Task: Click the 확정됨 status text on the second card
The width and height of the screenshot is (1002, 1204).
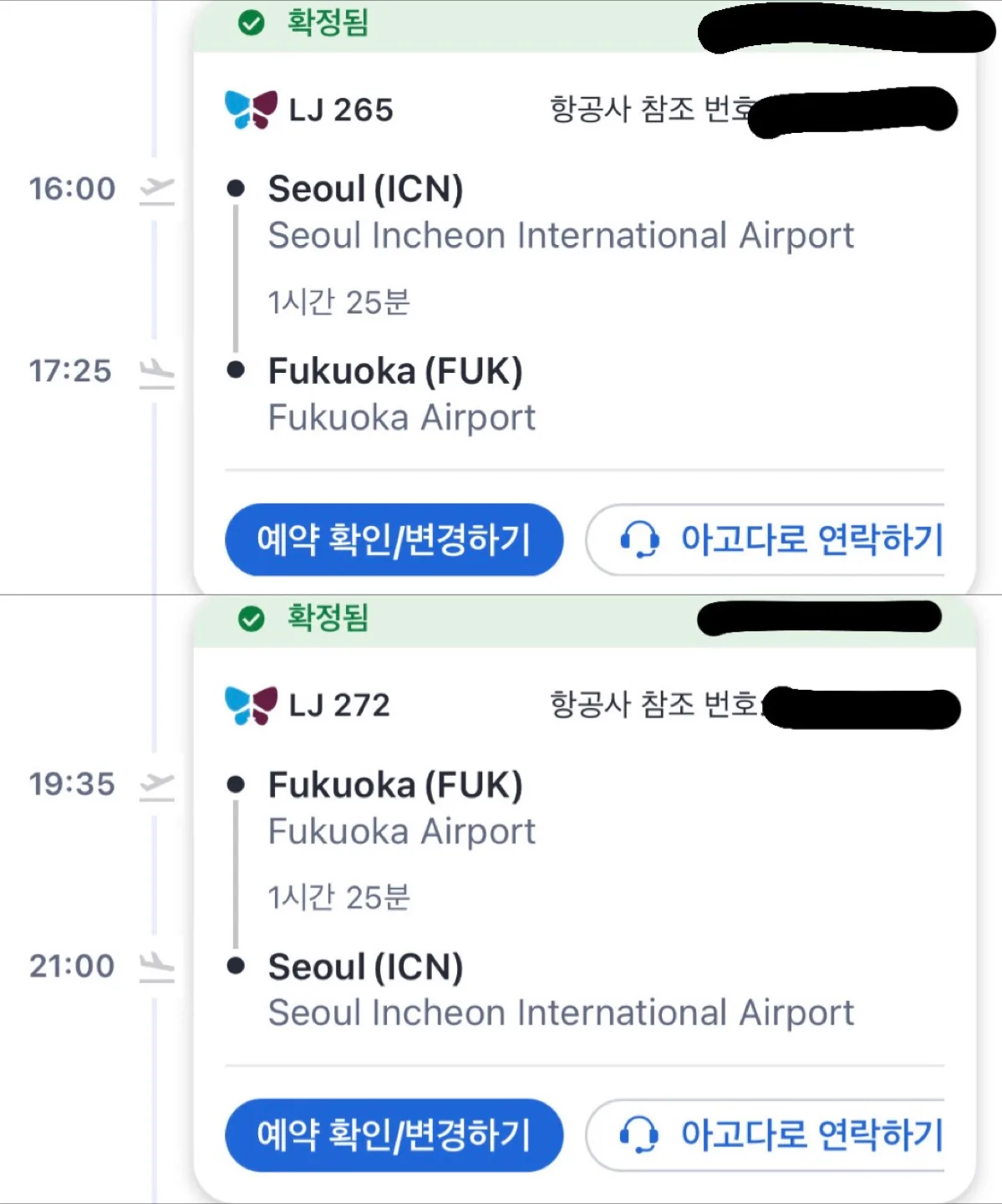Action: pos(328,618)
